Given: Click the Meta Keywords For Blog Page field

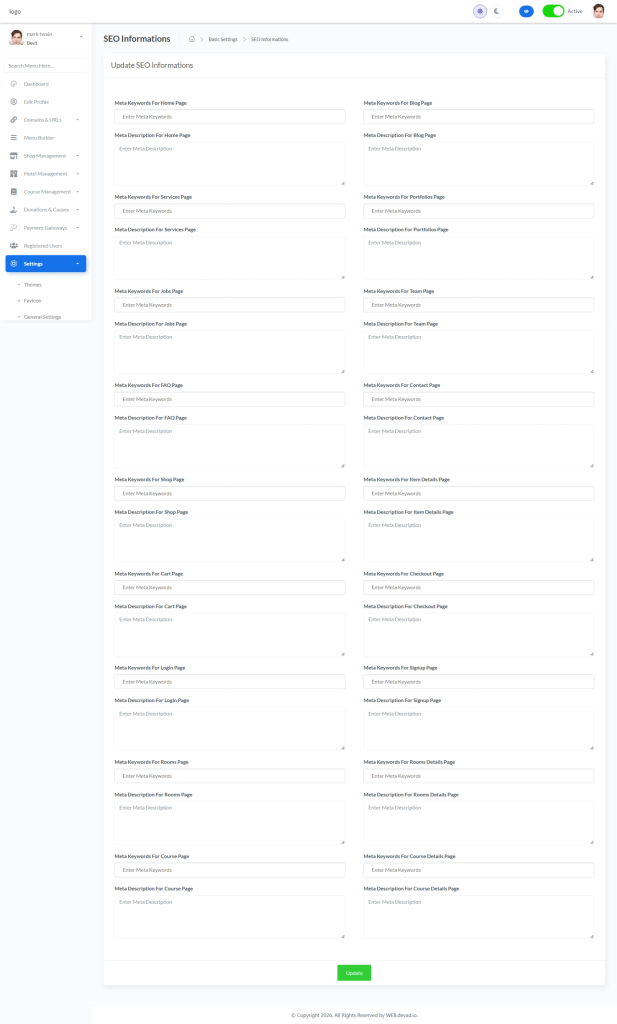Looking at the screenshot, I should (x=478, y=117).
